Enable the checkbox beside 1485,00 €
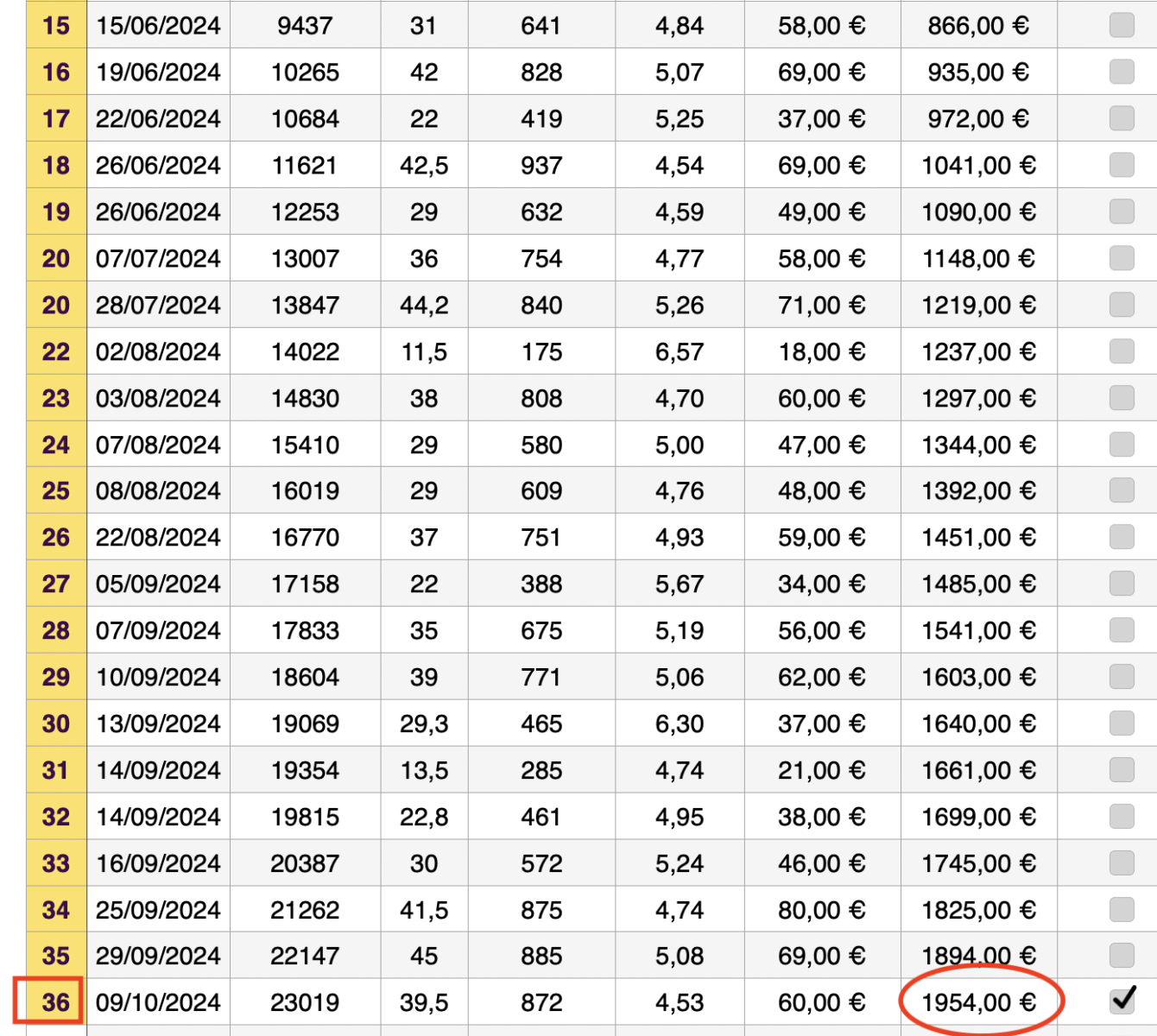 tap(1122, 584)
